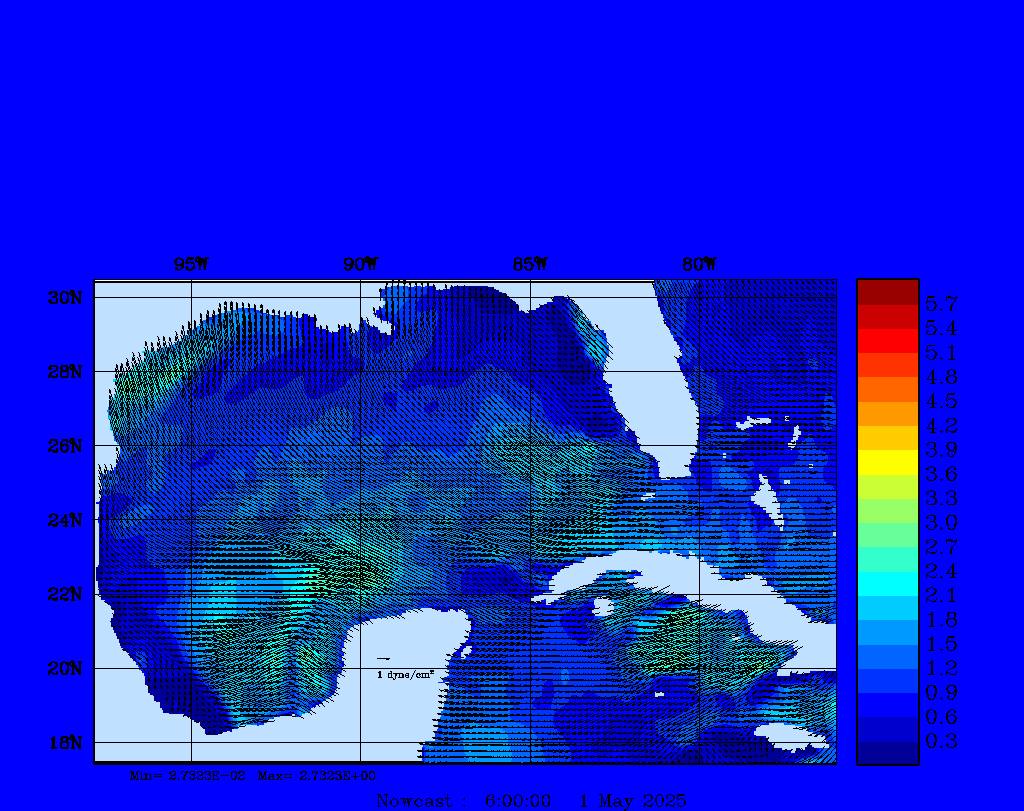Screen dimensions: 1024x811
Task: Click the 1 dyne/cm² reference arrow
Action: [x=383, y=659]
